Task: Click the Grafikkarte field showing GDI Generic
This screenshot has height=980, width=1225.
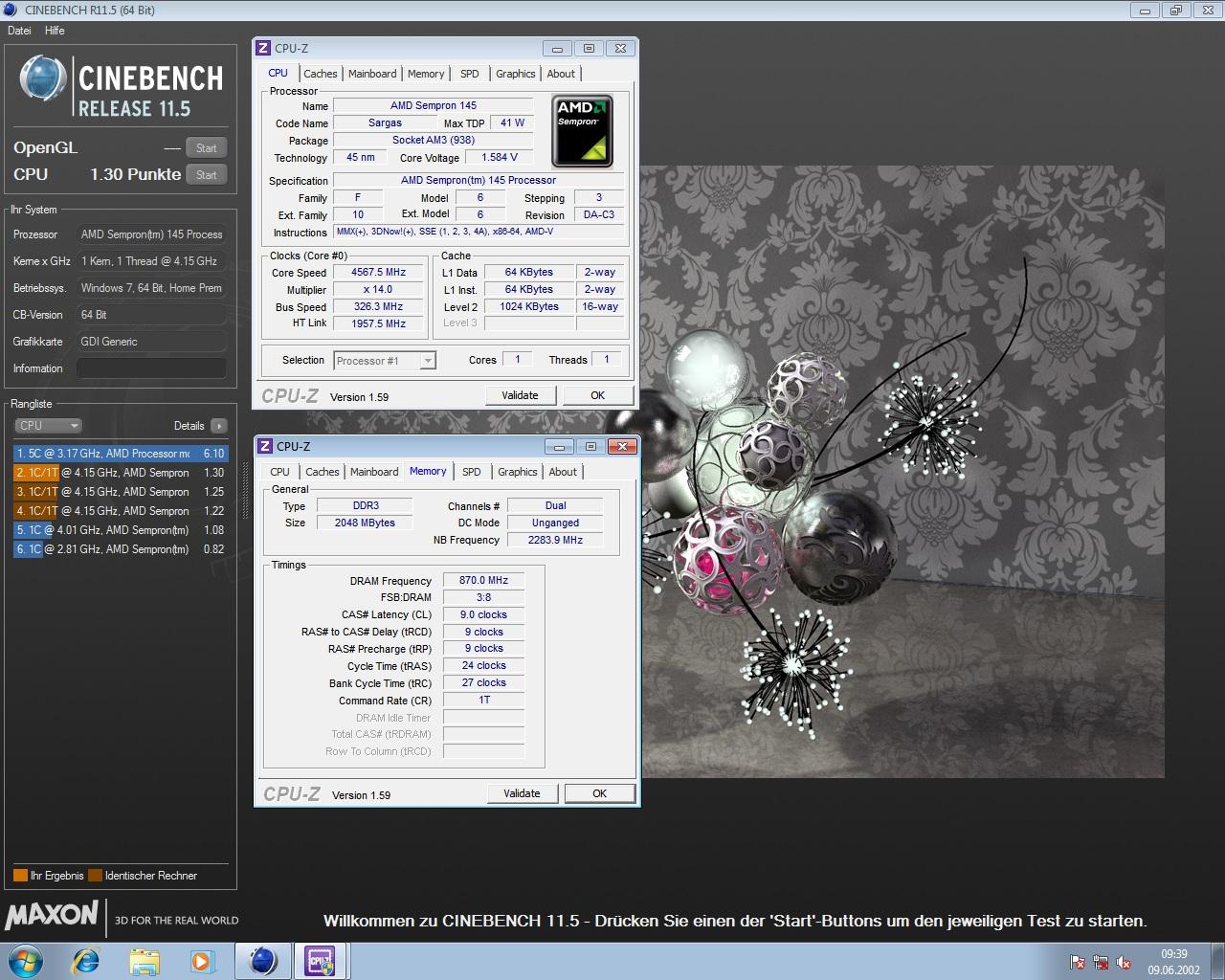Action: [x=151, y=342]
